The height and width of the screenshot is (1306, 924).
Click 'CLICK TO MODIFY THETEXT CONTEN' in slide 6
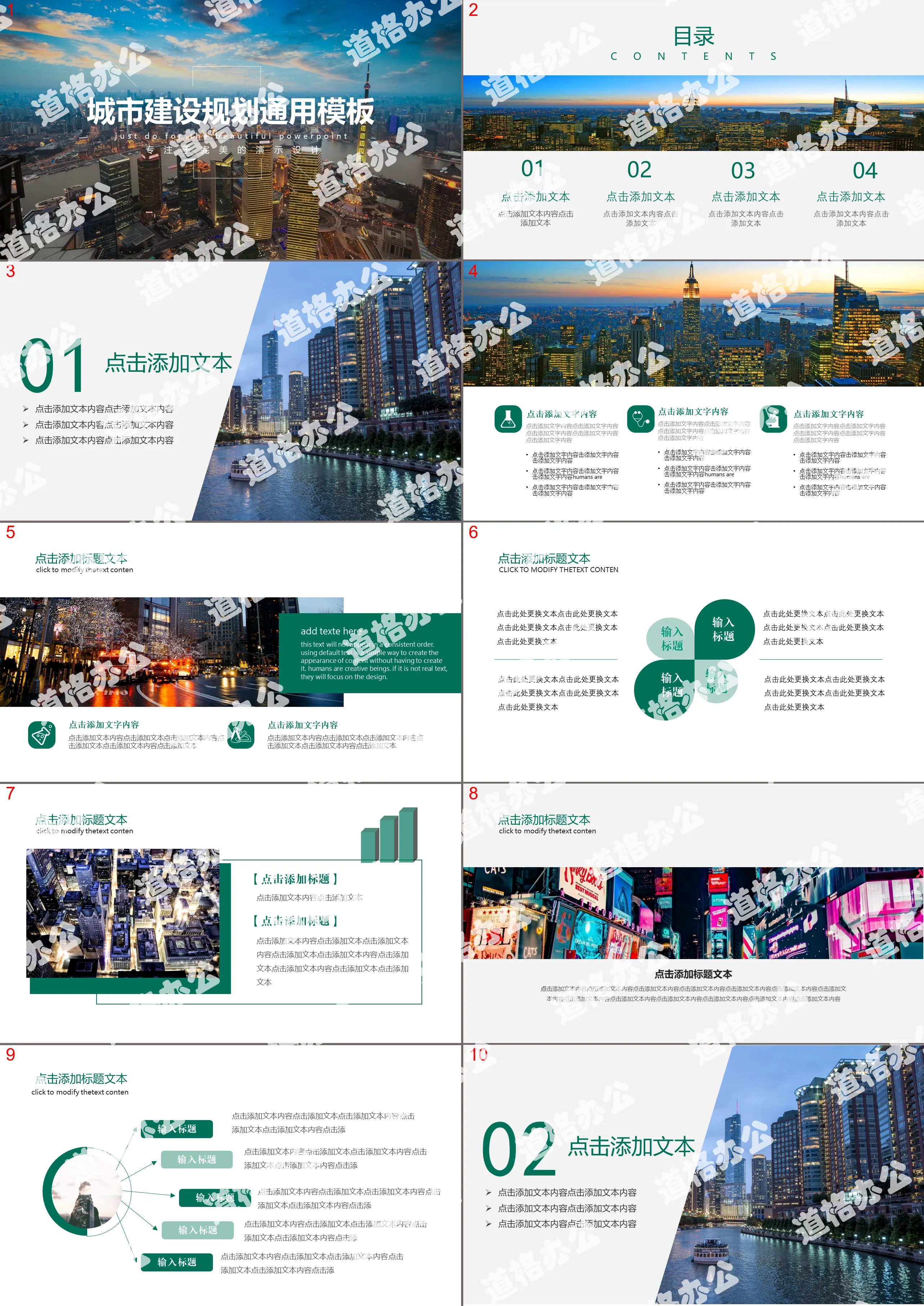(558, 570)
